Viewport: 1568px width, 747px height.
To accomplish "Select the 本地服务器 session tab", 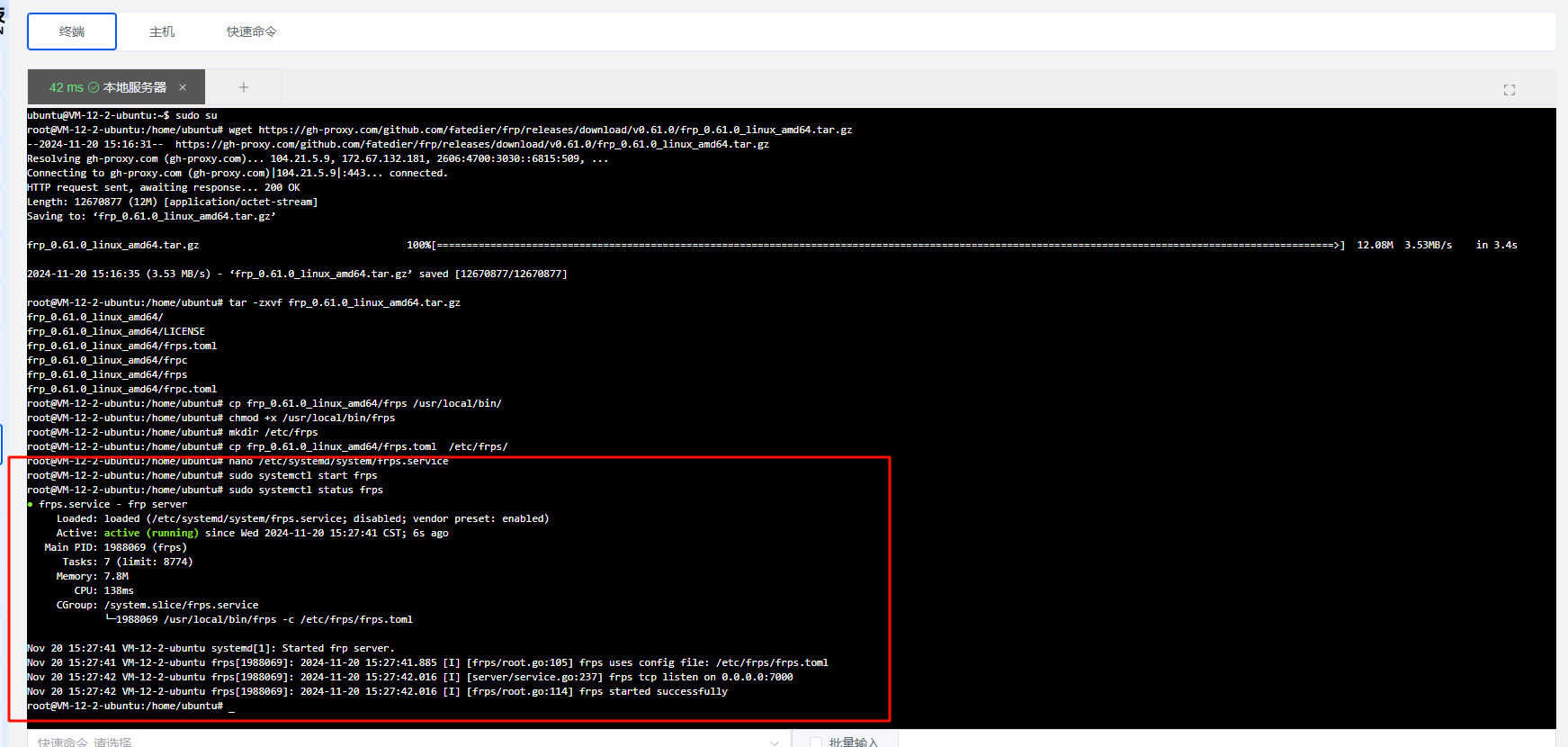I will point(134,87).
